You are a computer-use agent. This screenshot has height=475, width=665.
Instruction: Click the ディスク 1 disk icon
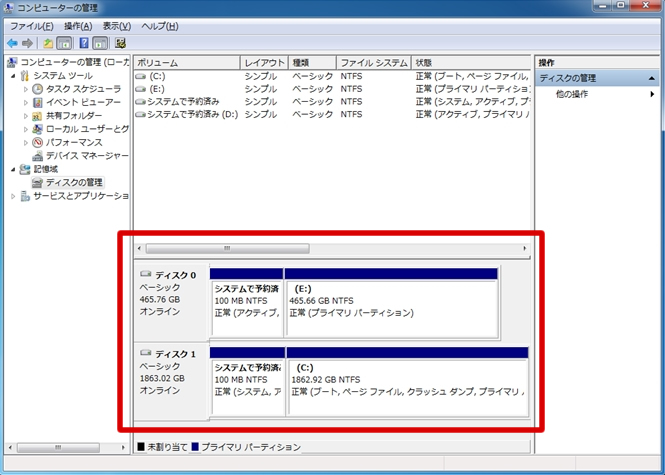point(145,353)
